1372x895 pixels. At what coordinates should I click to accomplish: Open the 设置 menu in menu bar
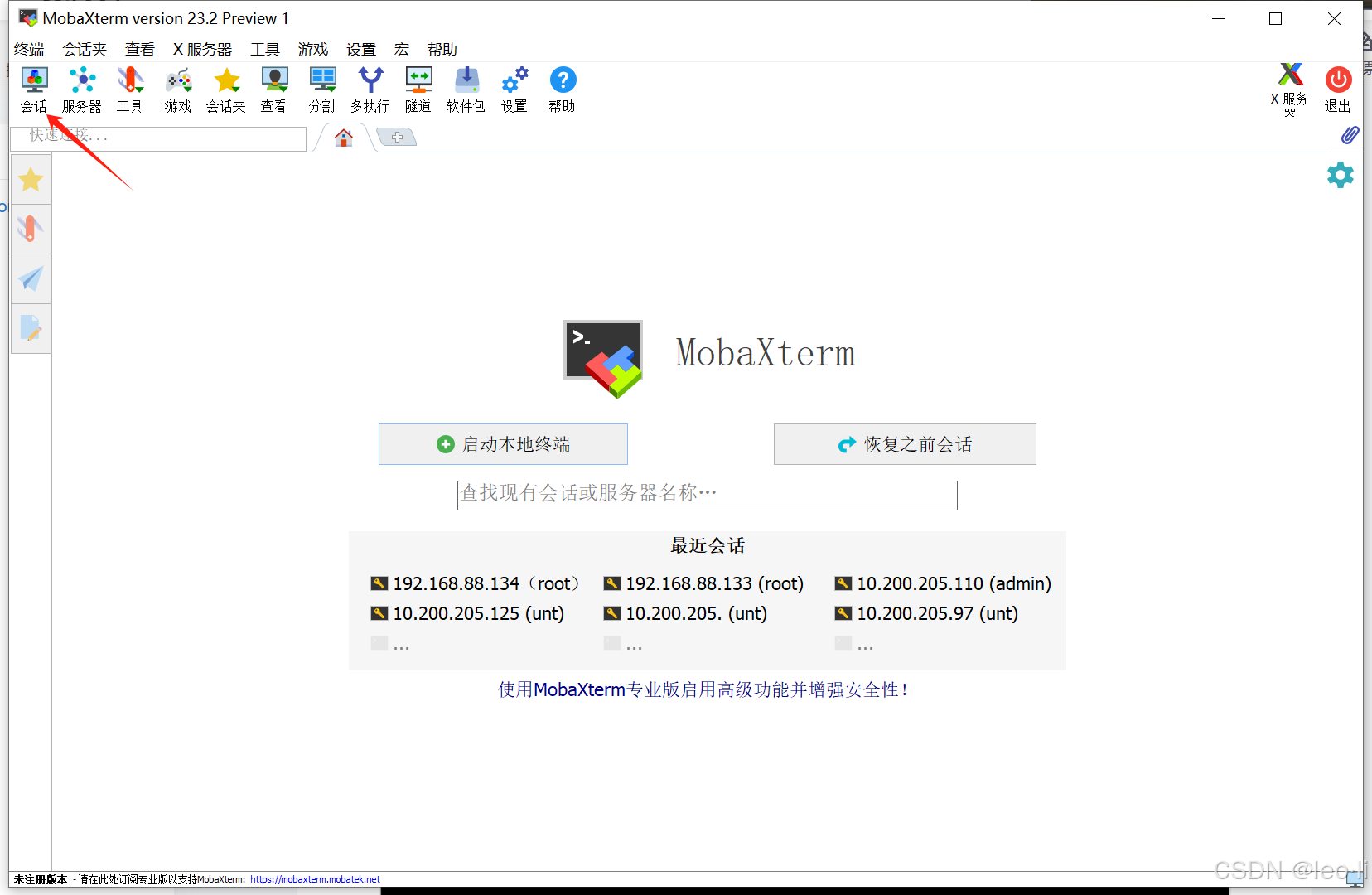tap(361, 50)
